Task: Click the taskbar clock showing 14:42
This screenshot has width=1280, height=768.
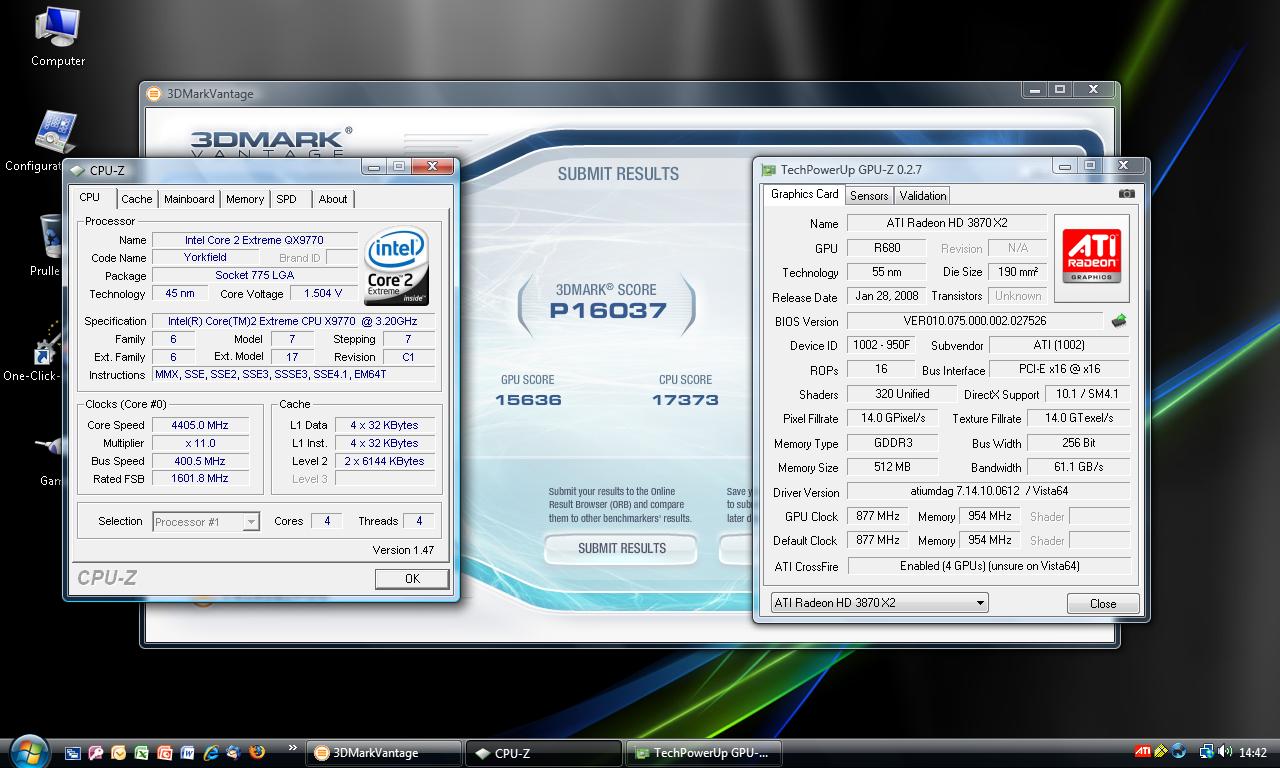Action: 1252,752
